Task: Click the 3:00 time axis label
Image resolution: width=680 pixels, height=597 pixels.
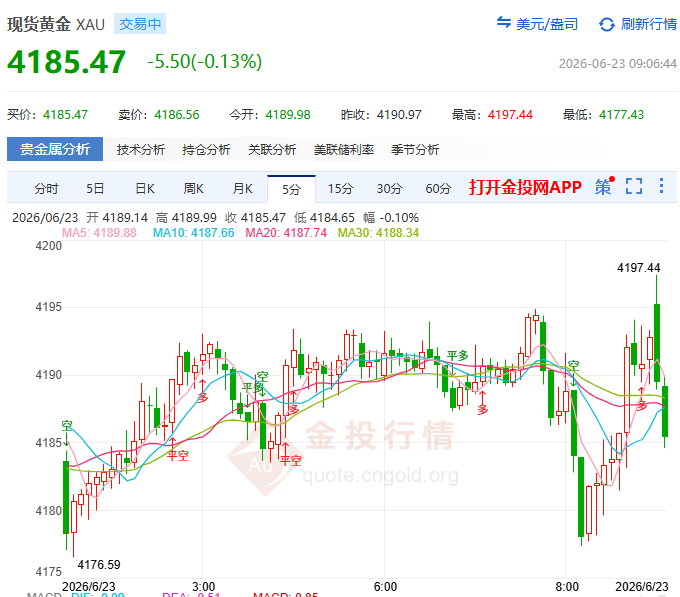Action: 203,587
